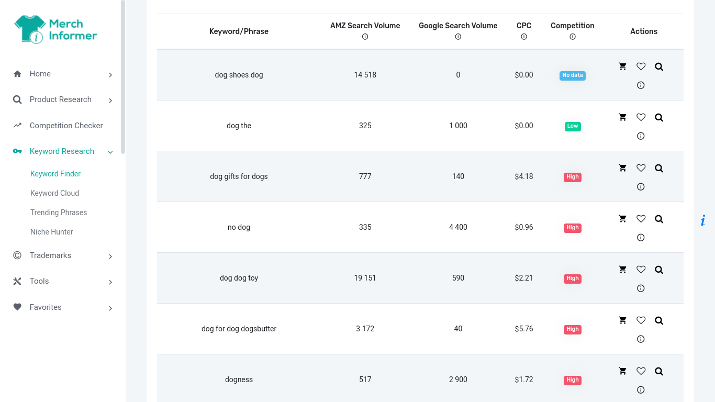Viewport: 715px width, 402px height.
Task: Click the cart icon for 'dog dog toy'
Action: click(x=622, y=269)
